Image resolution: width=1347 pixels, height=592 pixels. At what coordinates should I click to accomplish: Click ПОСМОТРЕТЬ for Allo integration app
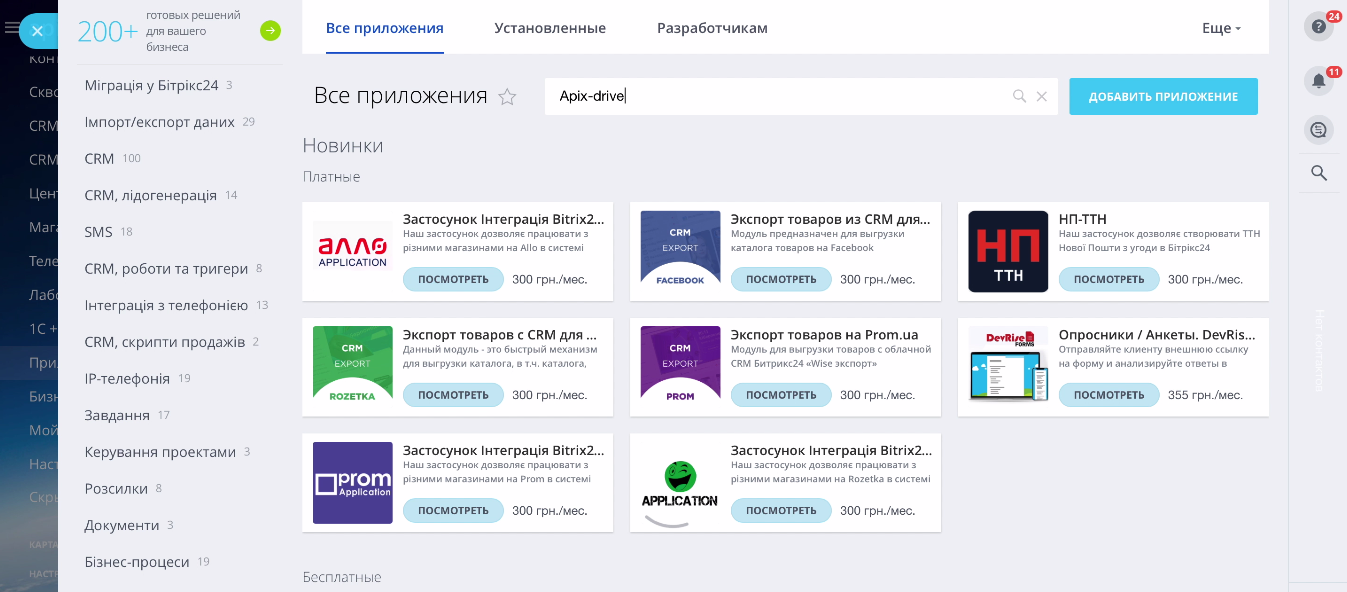(453, 279)
